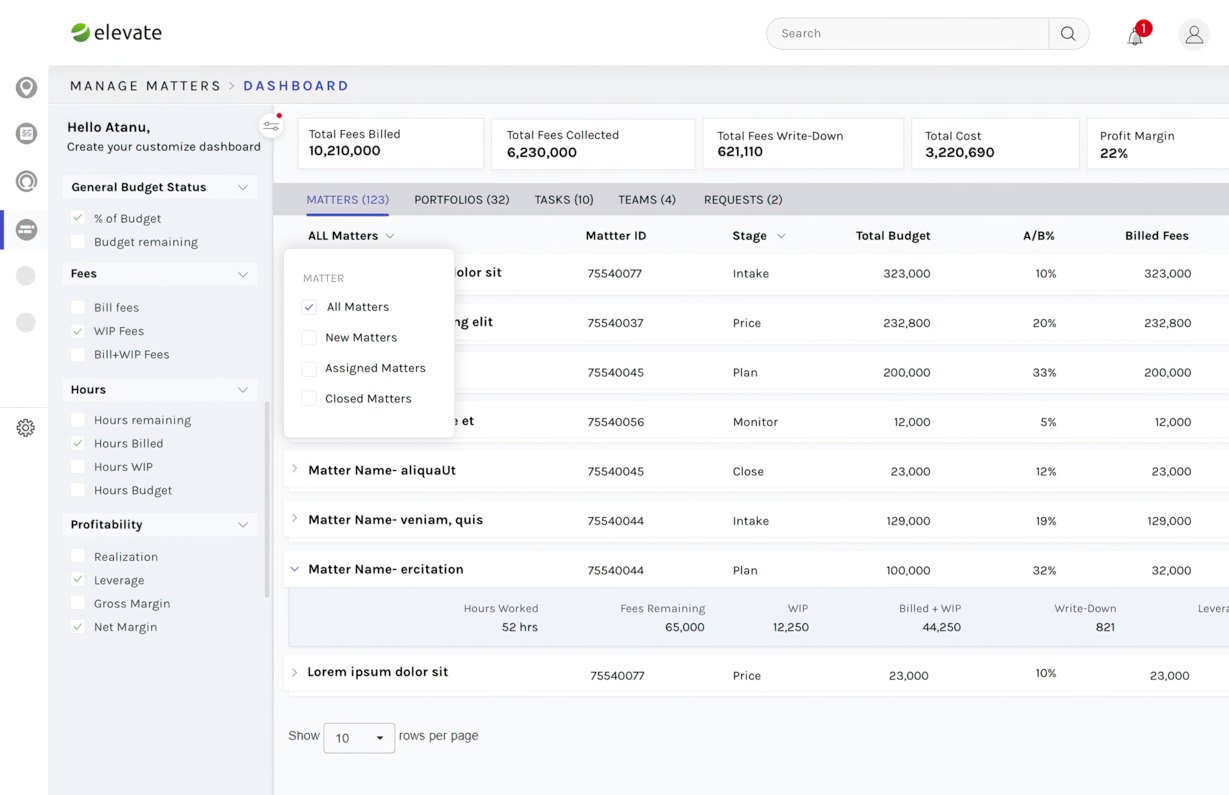The width and height of the screenshot is (1229, 795).
Task: Click the location pin sidebar icon
Action: [x=26, y=88]
